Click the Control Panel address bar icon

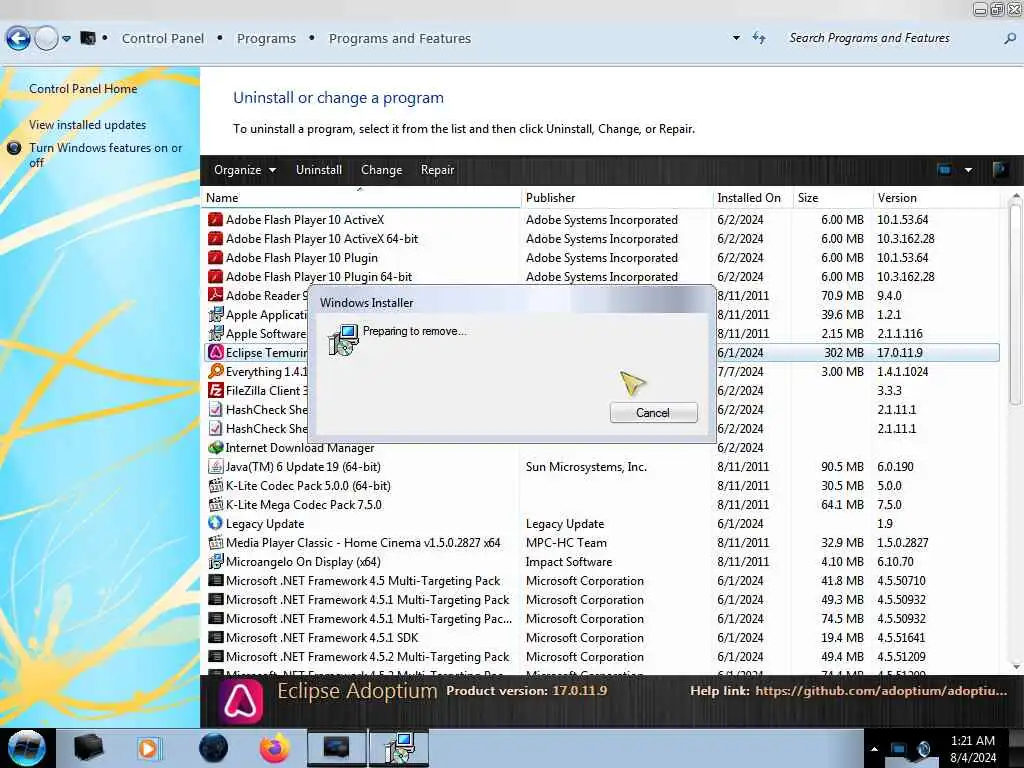pos(88,38)
